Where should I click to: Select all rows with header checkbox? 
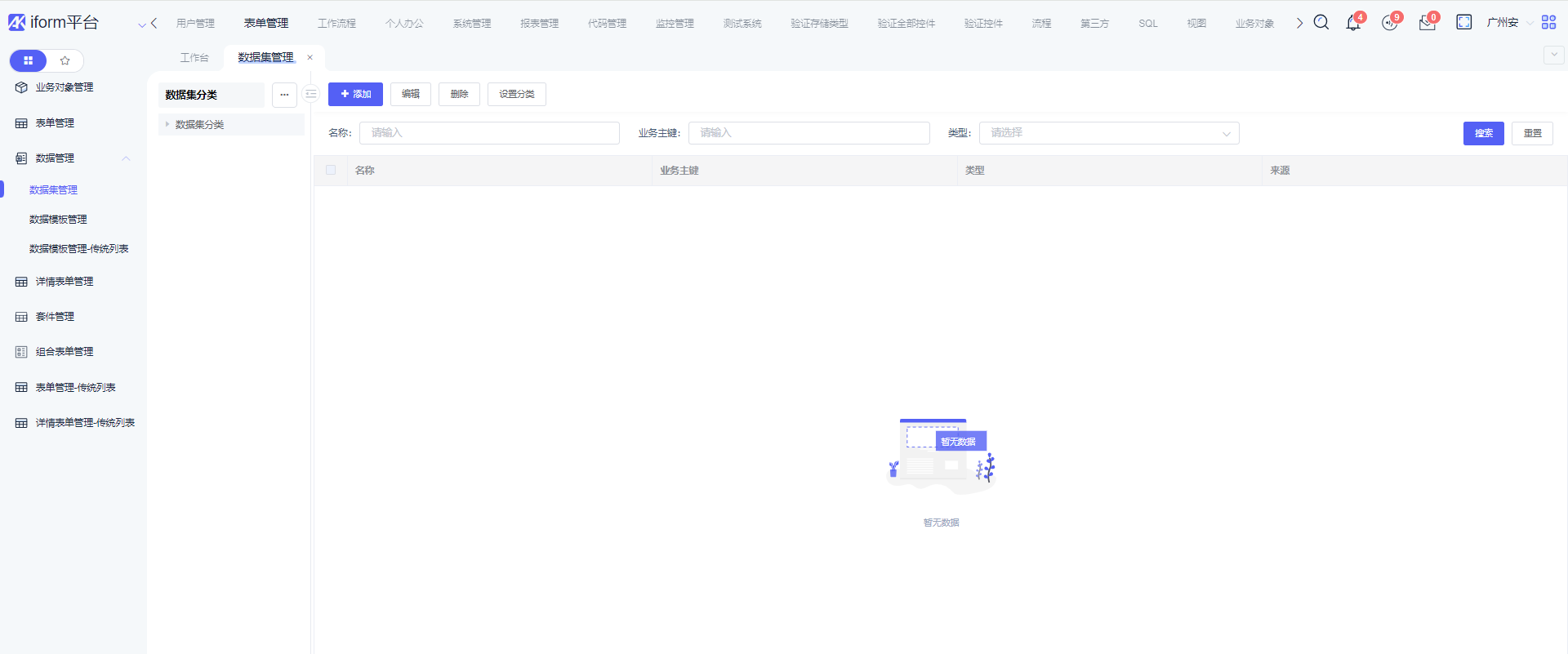[331, 170]
